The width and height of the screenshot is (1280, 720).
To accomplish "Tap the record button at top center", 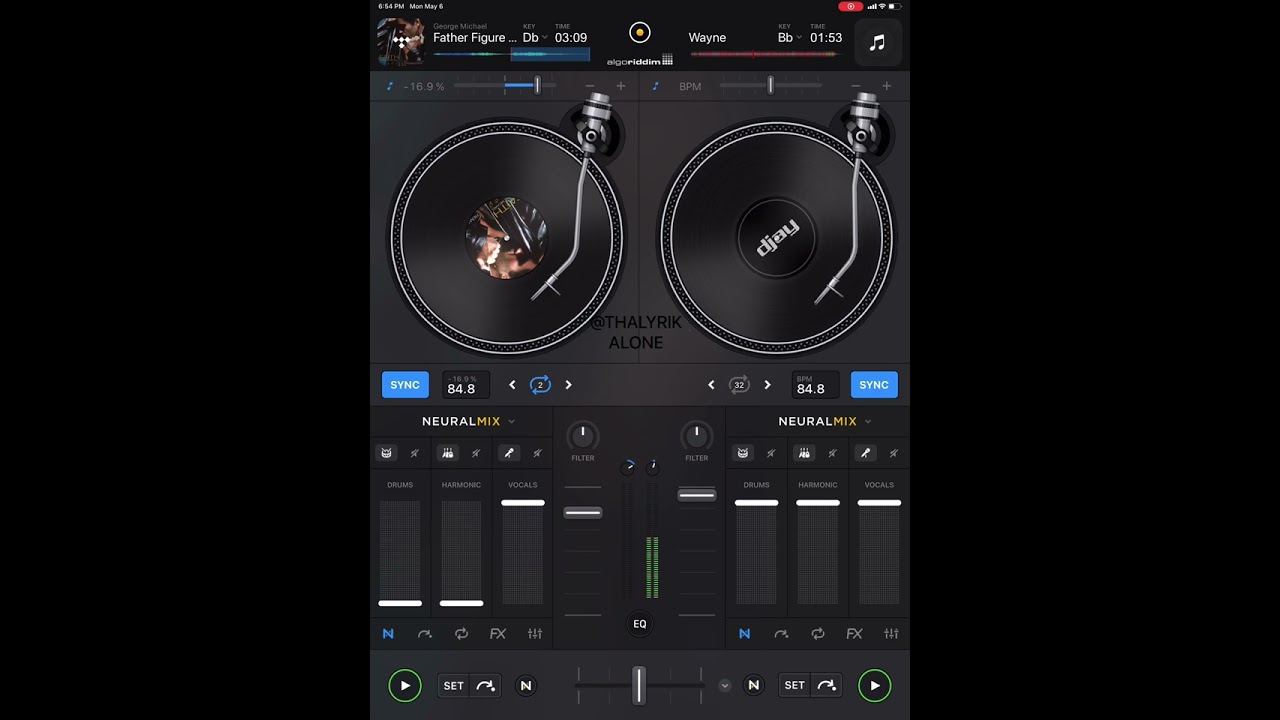I will pyautogui.click(x=640, y=33).
